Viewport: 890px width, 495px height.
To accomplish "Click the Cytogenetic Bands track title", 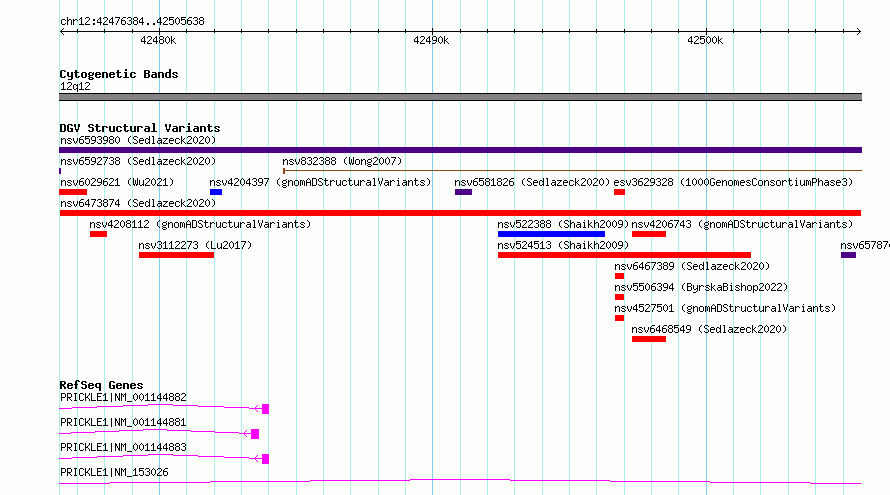I will tap(119, 74).
